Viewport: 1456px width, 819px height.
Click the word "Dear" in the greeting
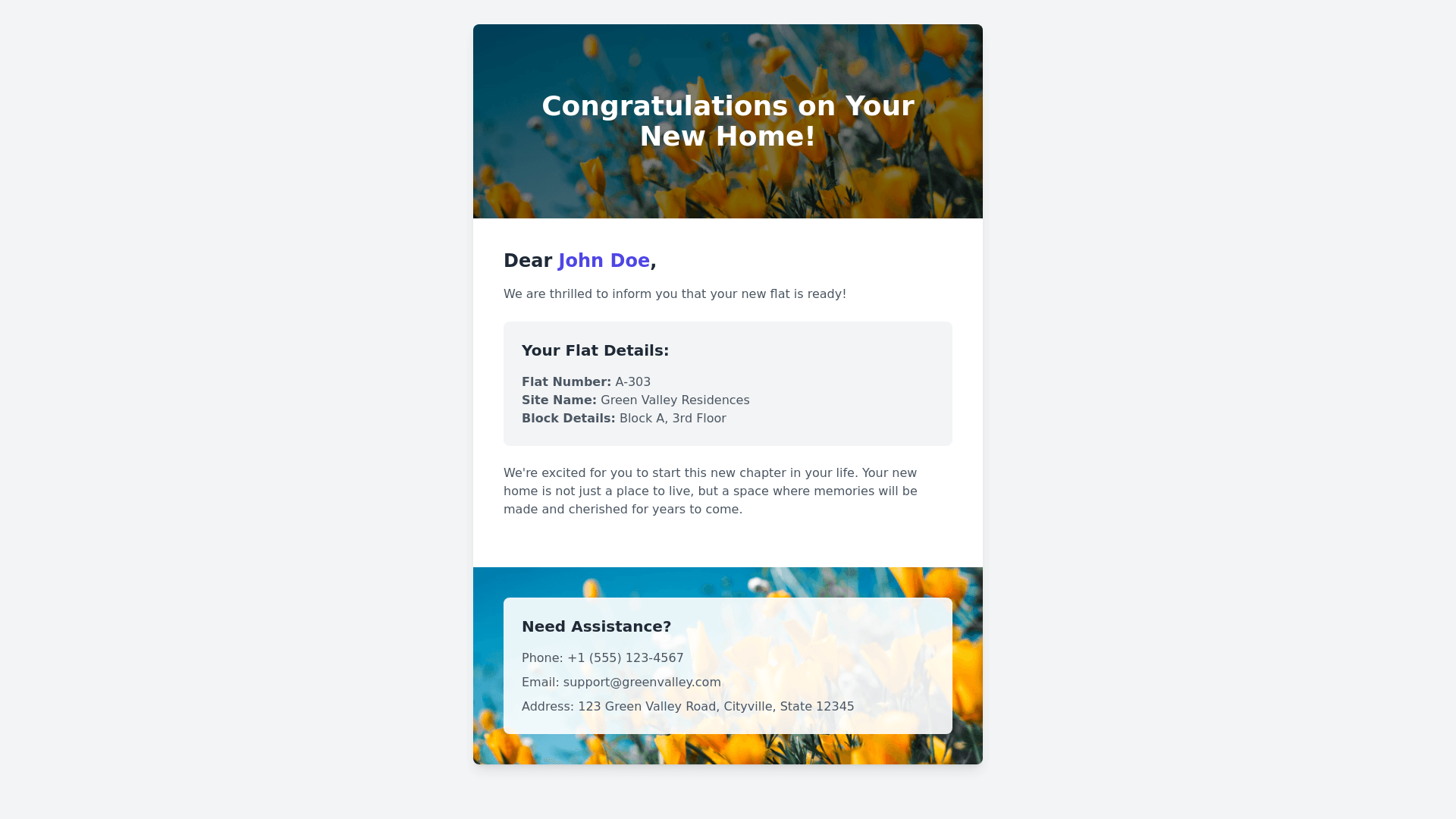[528, 261]
